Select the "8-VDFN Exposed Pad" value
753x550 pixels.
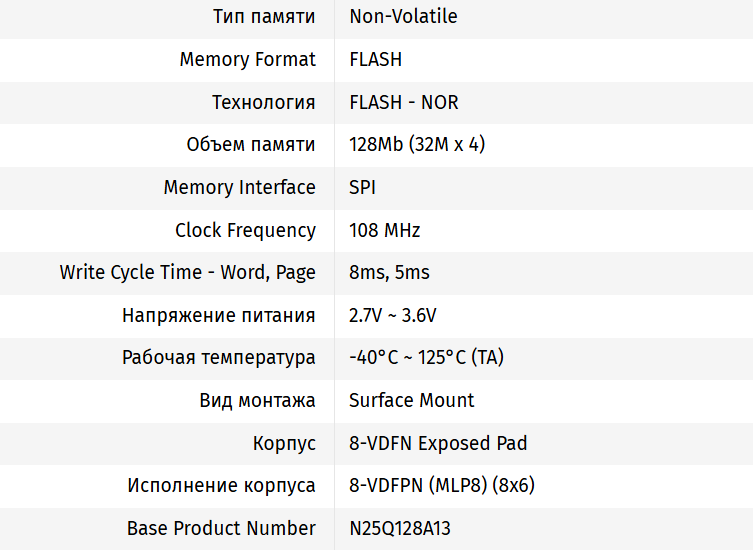pos(437,443)
